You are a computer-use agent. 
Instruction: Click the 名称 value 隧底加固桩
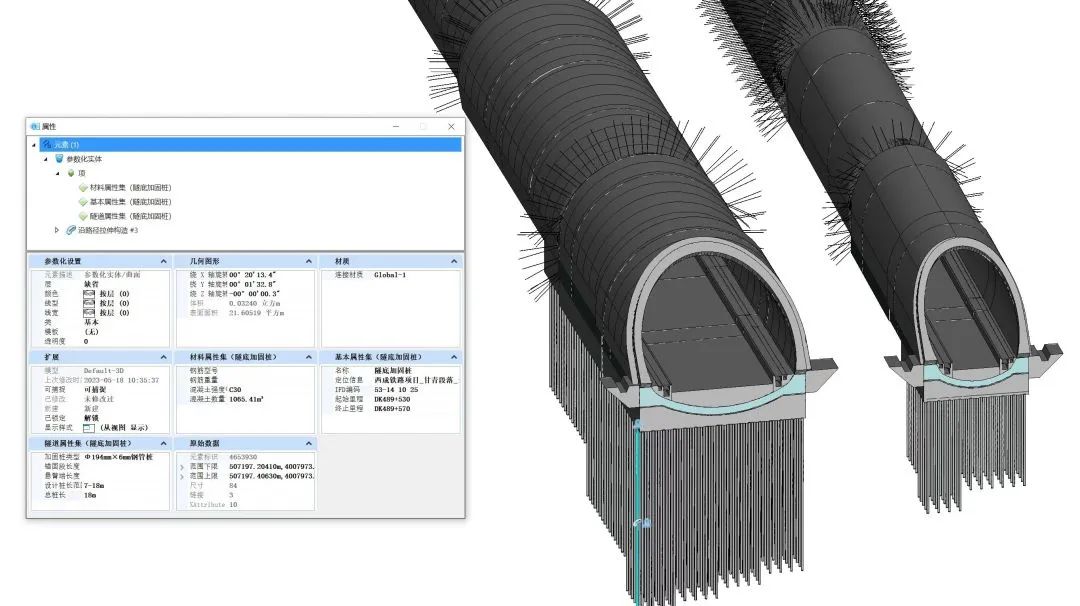pos(393,370)
